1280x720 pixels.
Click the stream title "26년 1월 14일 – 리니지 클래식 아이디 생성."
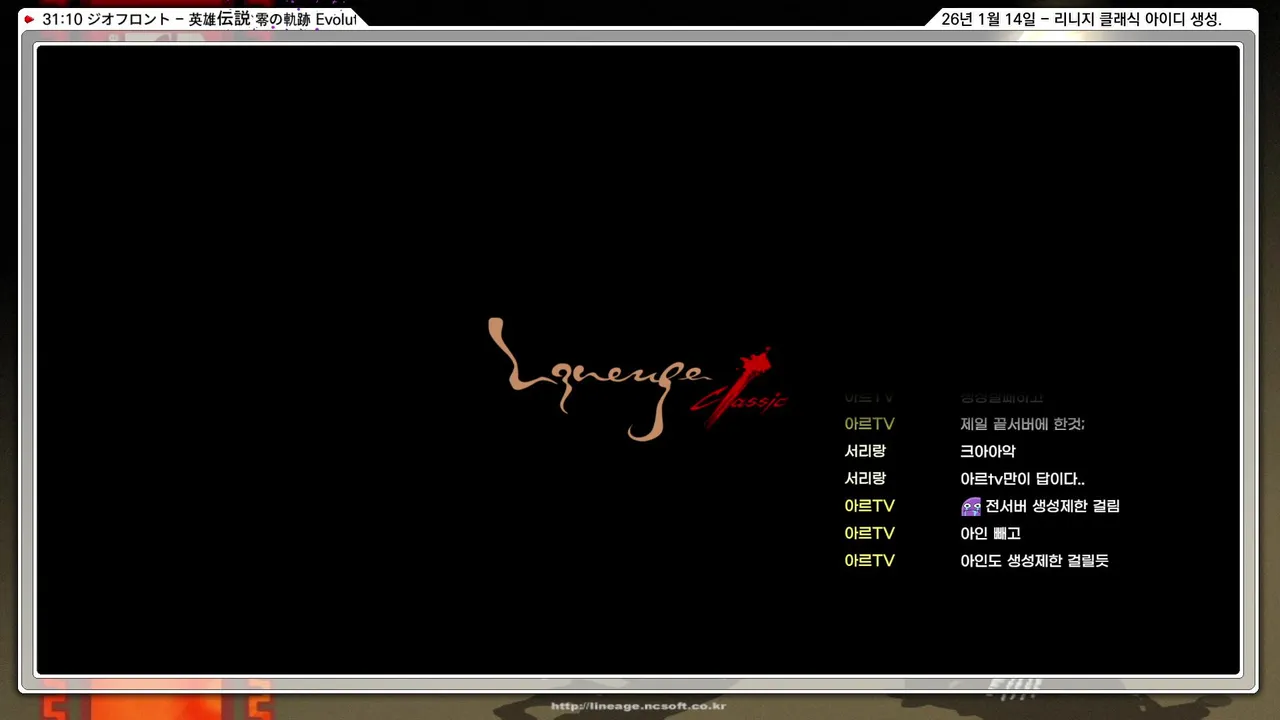click(x=1082, y=19)
